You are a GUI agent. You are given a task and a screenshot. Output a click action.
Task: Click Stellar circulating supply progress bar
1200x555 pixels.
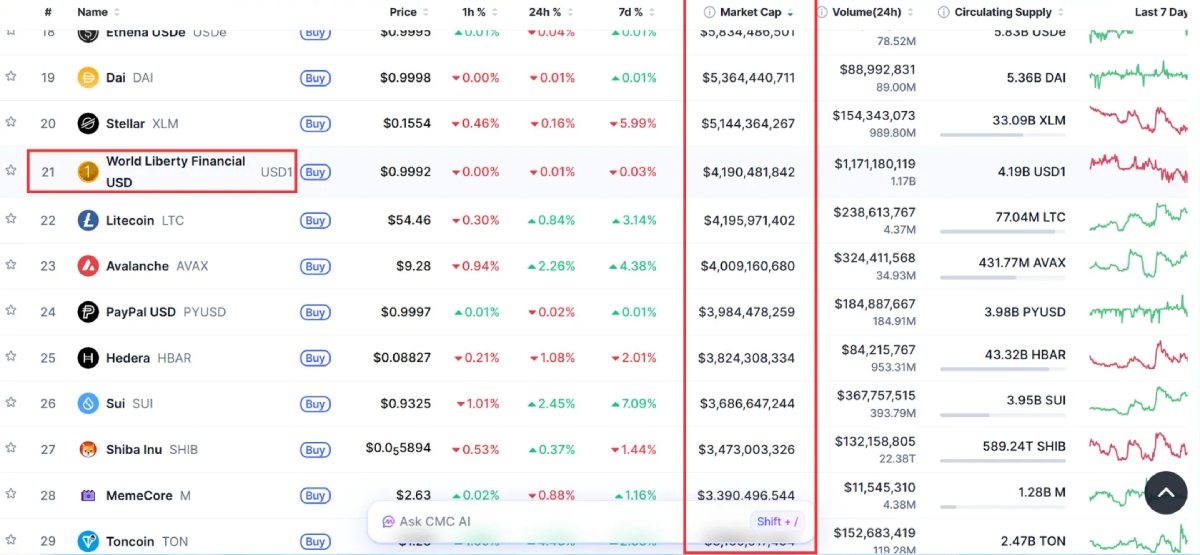coord(1002,135)
